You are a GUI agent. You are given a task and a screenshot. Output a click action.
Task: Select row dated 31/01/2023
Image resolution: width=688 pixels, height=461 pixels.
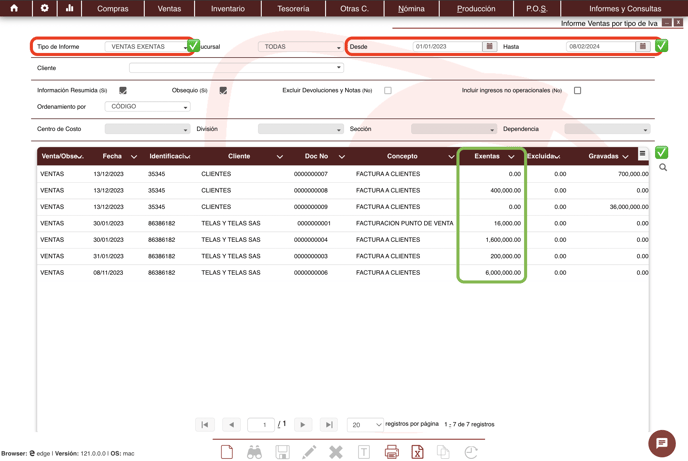tap(343, 256)
